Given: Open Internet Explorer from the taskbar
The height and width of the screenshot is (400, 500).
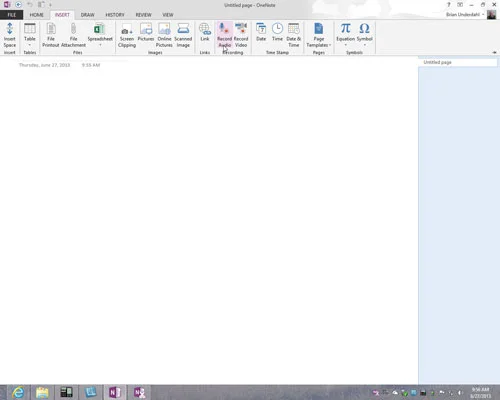Looking at the screenshot, I should click(x=18, y=392).
